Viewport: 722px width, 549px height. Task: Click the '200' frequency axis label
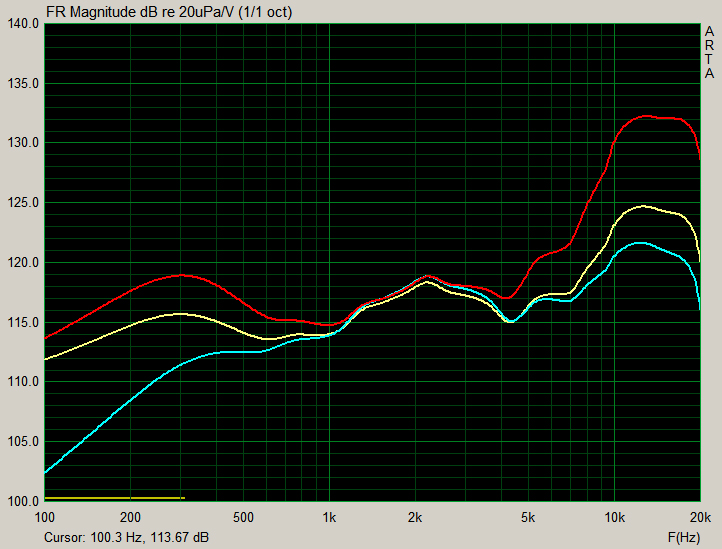click(x=130, y=518)
